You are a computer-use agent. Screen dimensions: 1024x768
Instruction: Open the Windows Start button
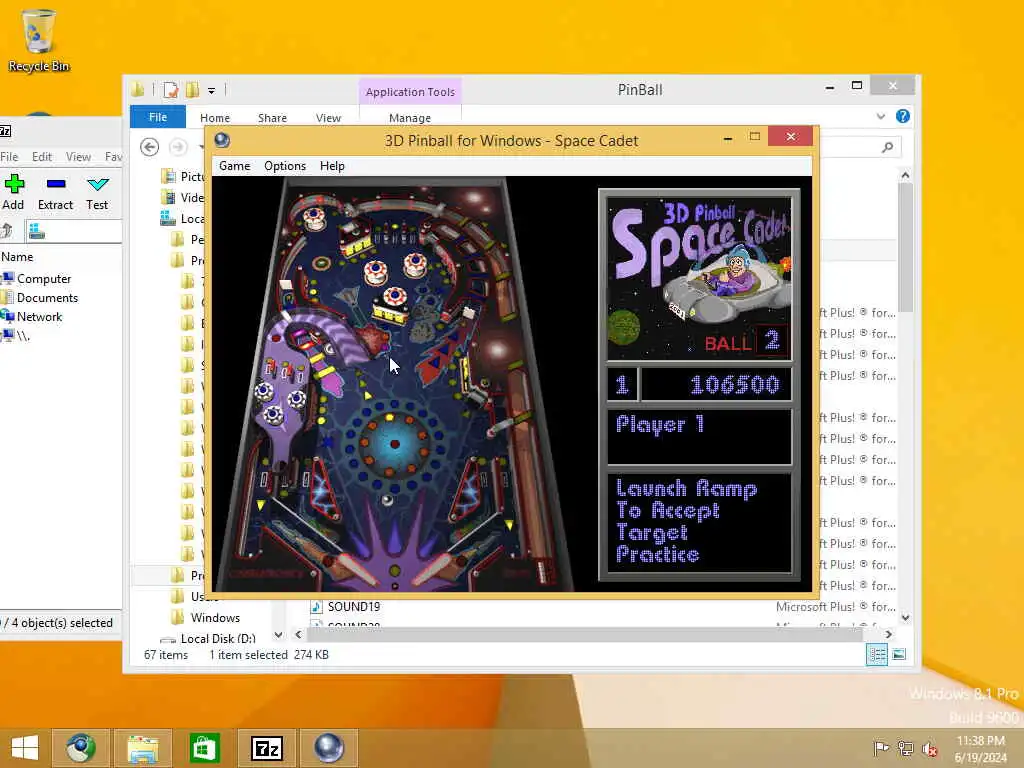24,748
